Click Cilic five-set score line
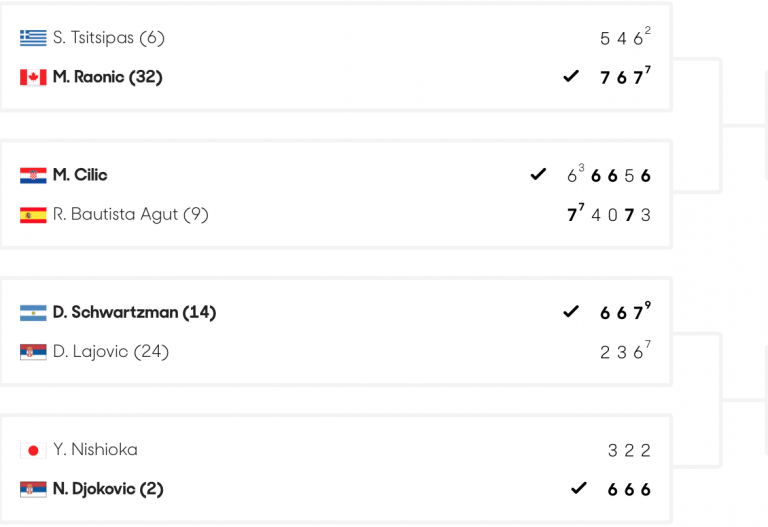This screenshot has height=527, width=768. coord(609,174)
